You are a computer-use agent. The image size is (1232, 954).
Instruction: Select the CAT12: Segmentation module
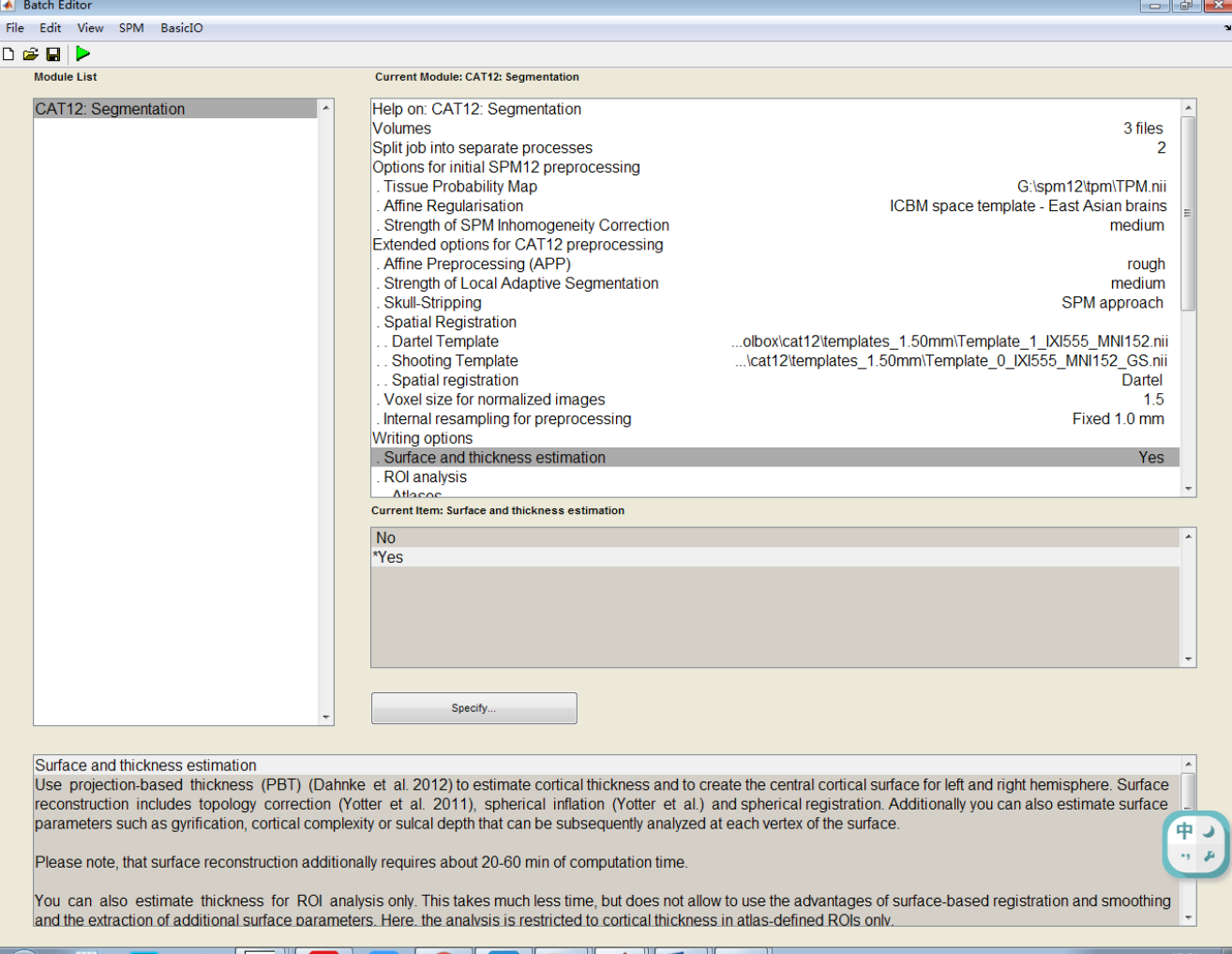[175, 109]
